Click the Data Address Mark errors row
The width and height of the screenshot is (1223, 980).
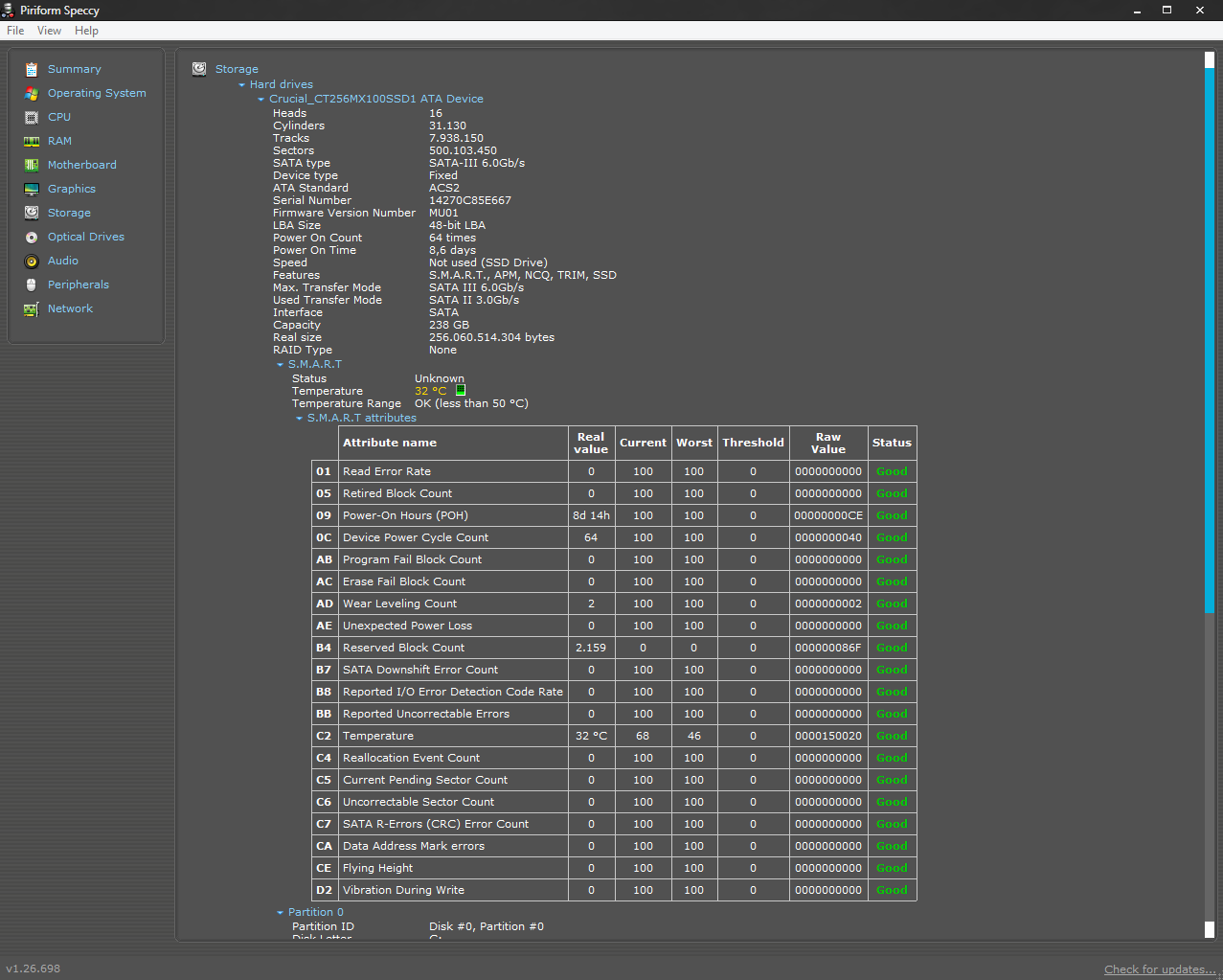point(614,846)
